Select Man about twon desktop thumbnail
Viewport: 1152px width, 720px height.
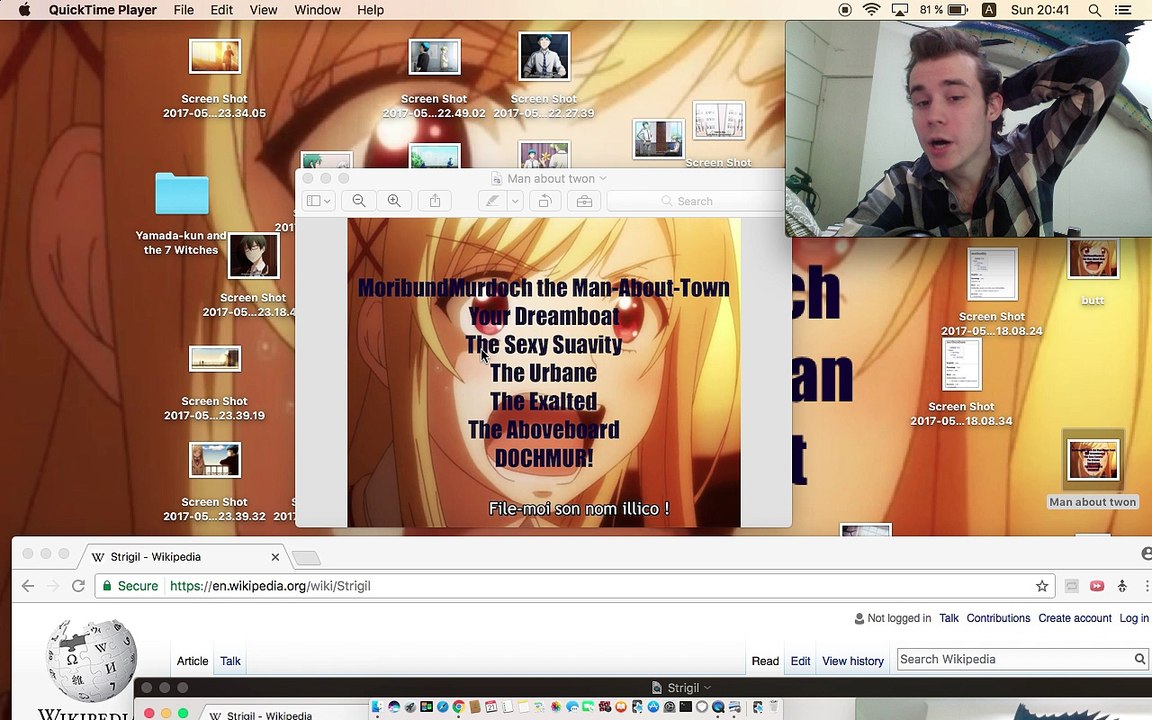coord(1093,460)
